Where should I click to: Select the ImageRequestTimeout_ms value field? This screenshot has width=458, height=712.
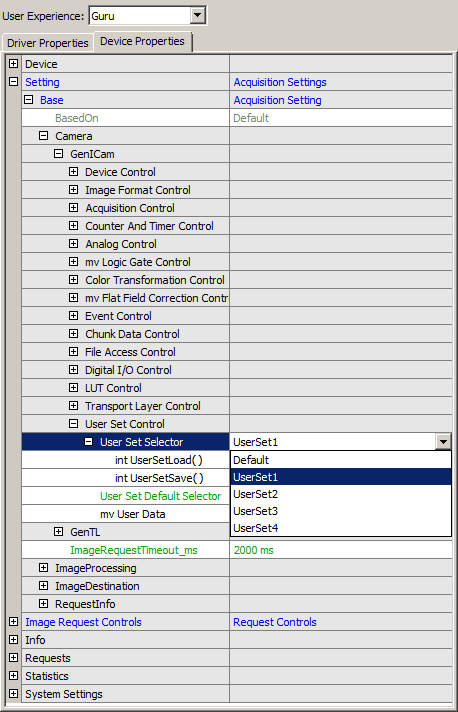click(341, 550)
